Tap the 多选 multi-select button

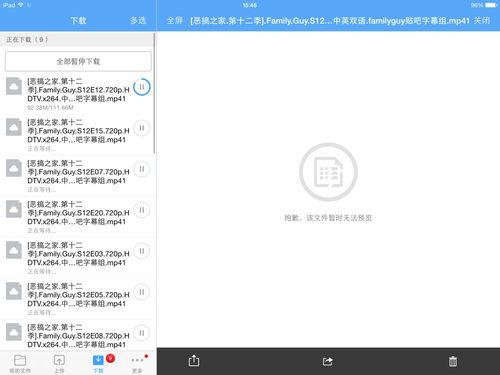[x=138, y=21]
